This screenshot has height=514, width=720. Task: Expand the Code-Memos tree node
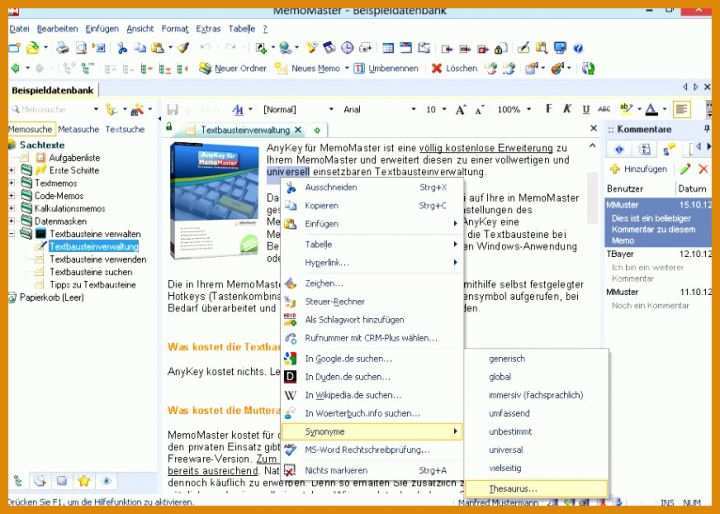coord(11,196)
